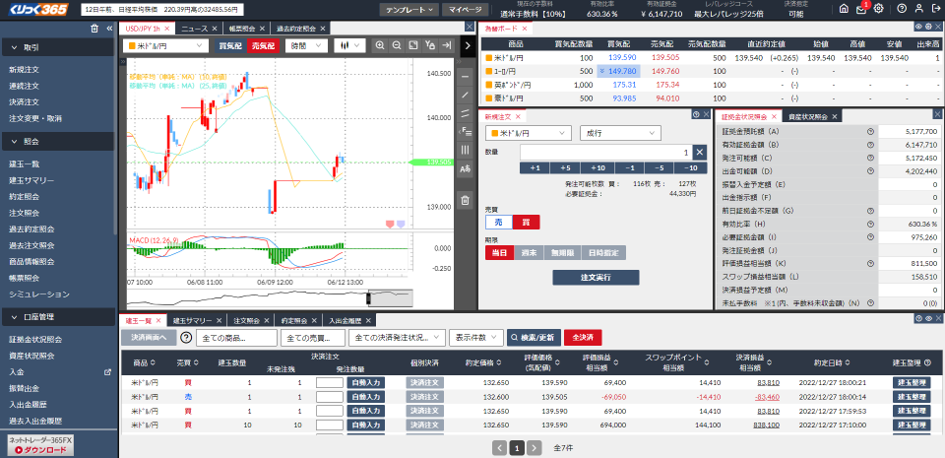The width and height of the screenshot is (945, 458).
Task: Open the user account icon
Action: click(x=918, y=8)
